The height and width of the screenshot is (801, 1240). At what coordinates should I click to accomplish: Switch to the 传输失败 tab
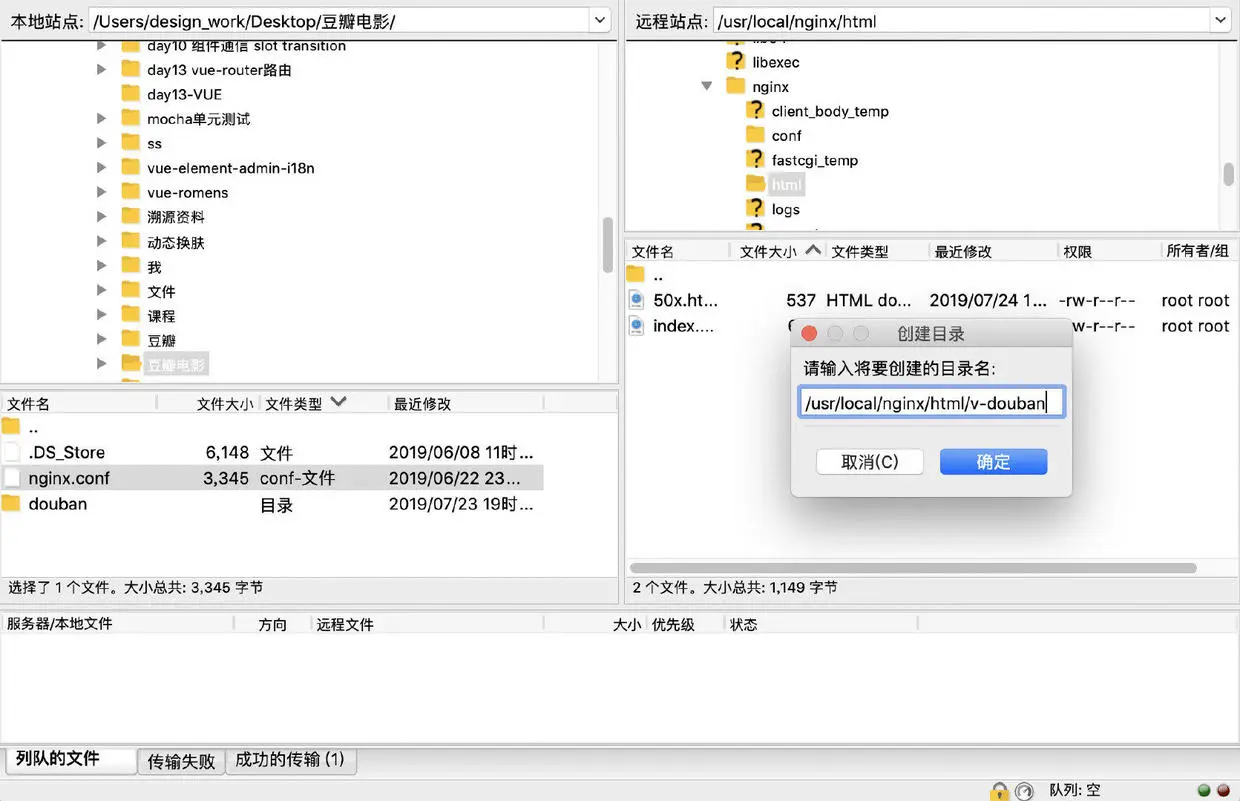181,761
